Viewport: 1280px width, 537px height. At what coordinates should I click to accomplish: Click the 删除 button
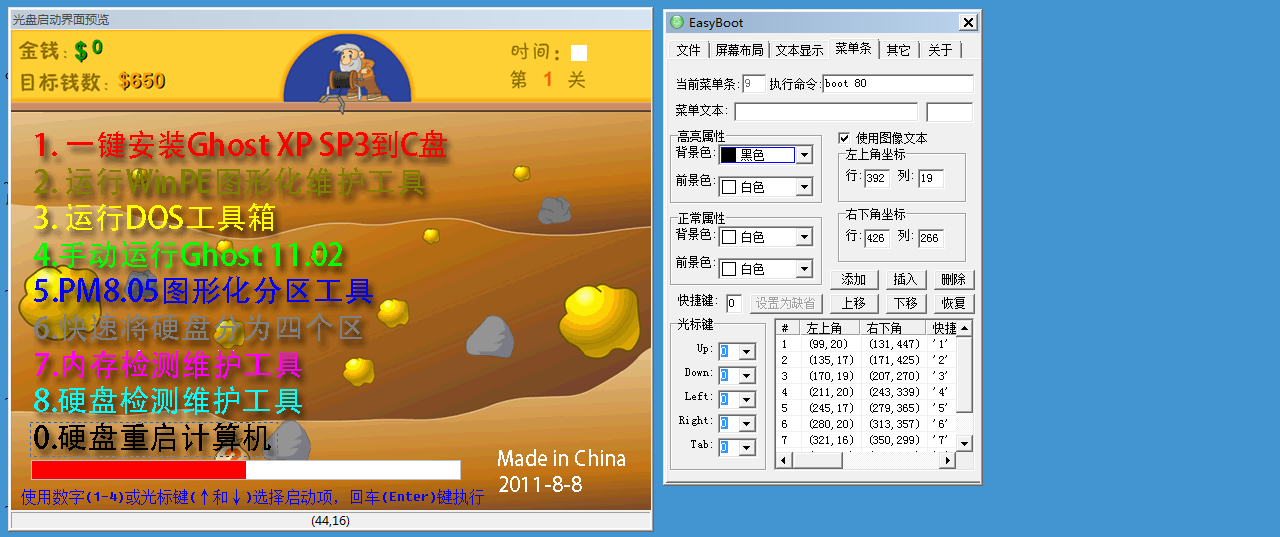tap(954, 280)
